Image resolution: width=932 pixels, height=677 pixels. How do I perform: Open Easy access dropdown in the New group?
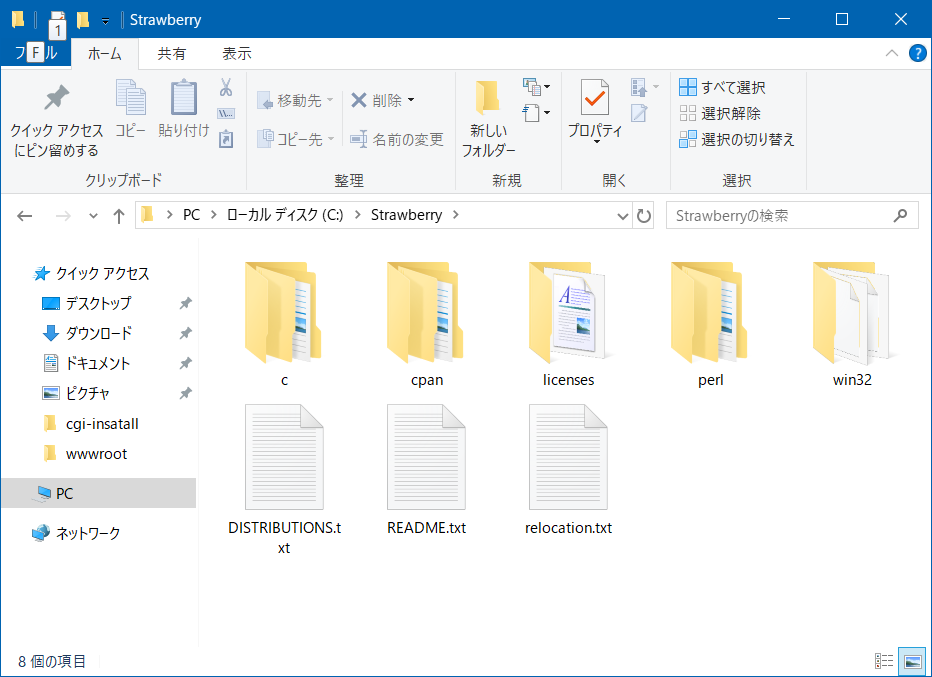click(536, 112)
